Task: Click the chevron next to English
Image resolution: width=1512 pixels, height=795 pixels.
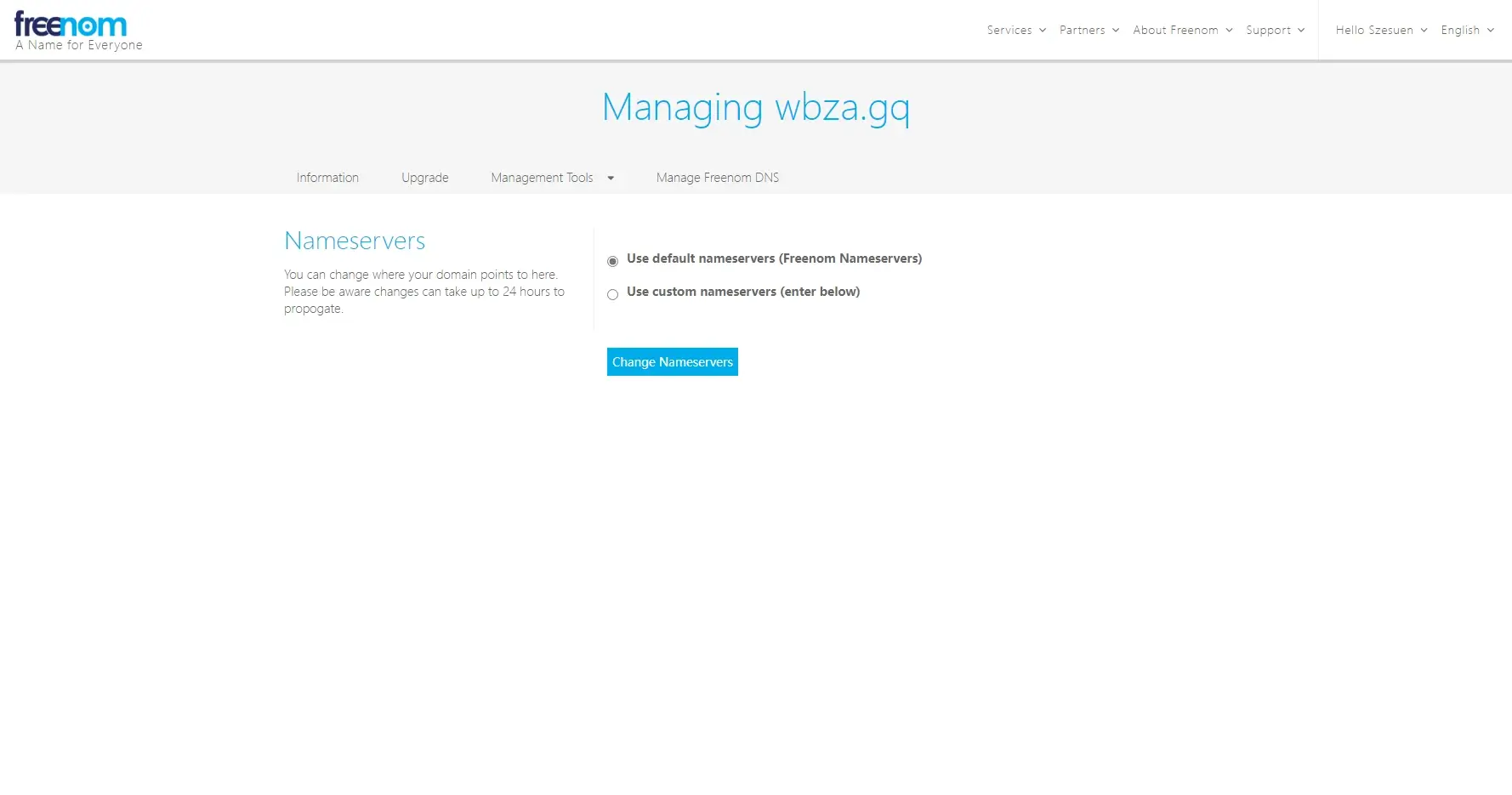Action: point(1490,31)
